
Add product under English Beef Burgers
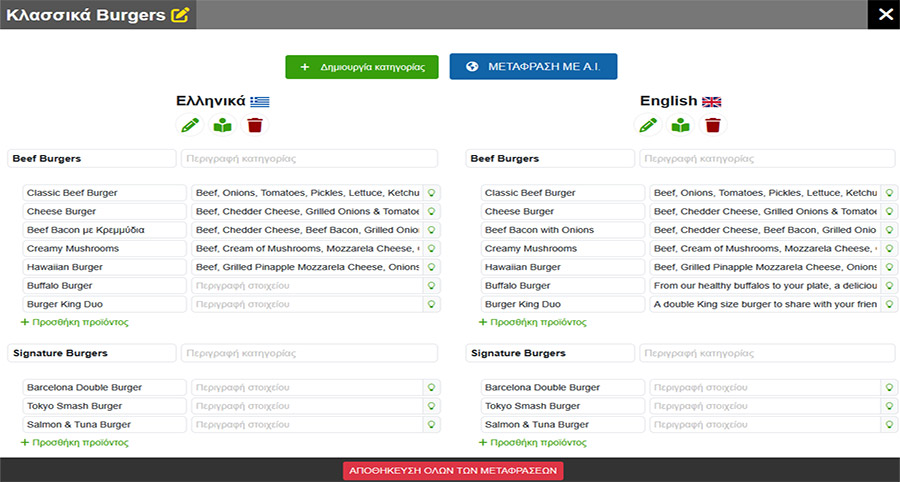[533, 322]
